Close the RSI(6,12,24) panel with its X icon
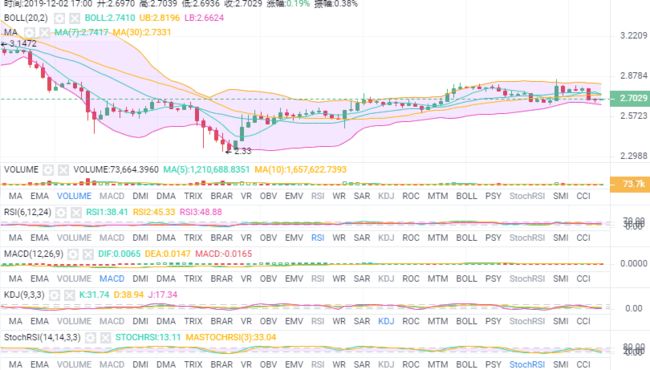The image size is (650, 370). (x=76, y=213)
